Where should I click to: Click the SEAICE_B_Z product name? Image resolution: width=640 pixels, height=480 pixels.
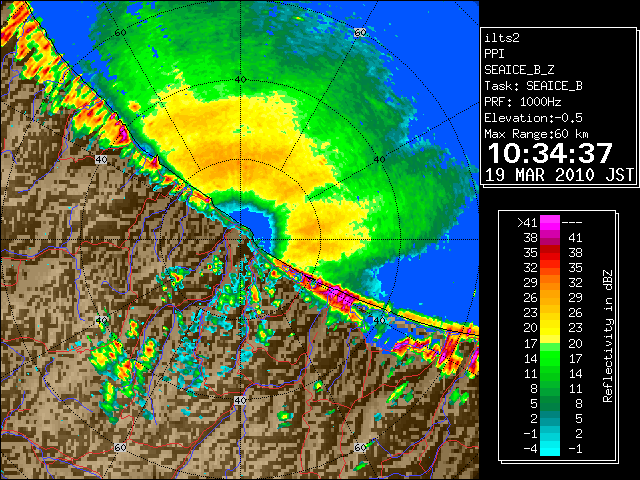point(519,70)
